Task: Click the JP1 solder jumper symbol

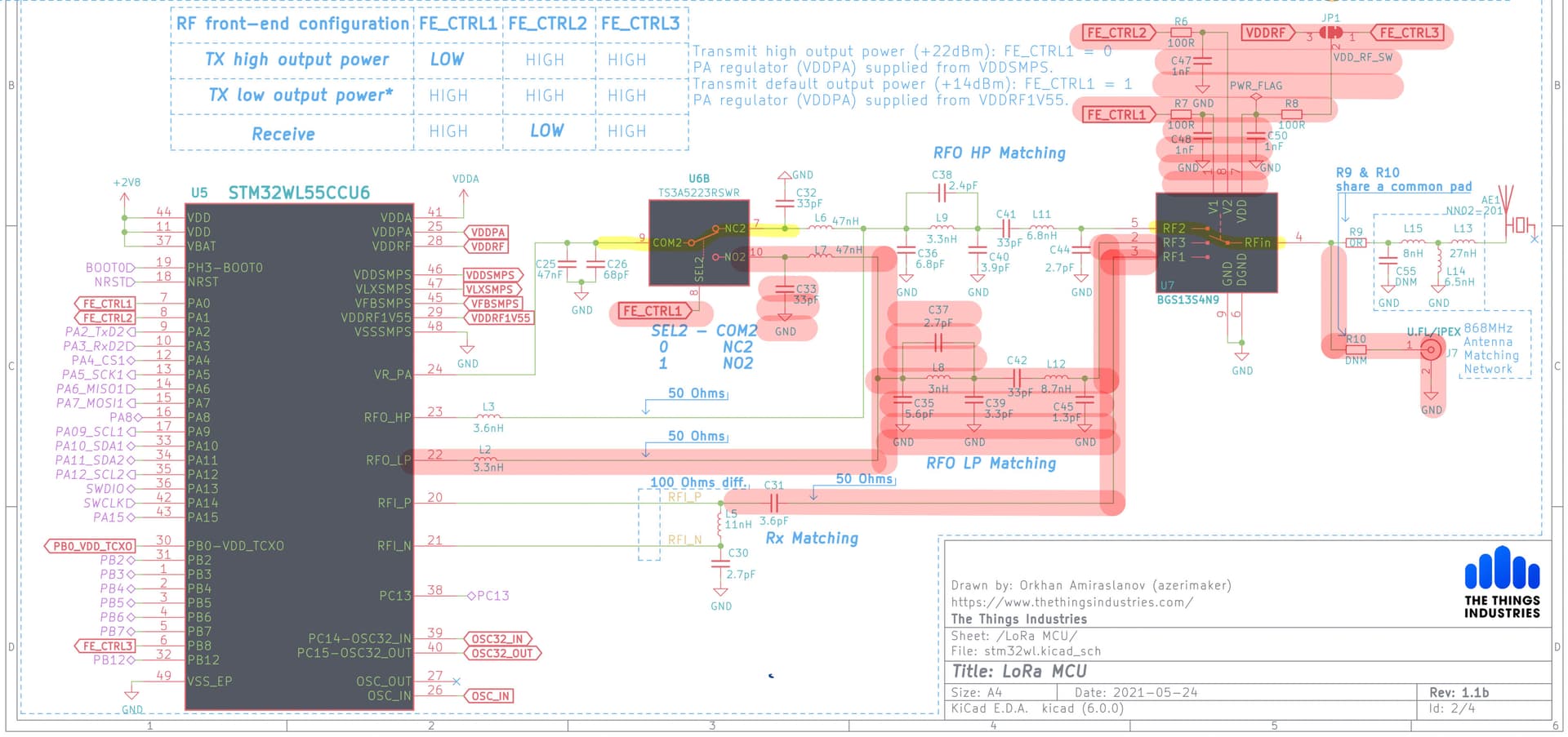Action: point(1330,33)
